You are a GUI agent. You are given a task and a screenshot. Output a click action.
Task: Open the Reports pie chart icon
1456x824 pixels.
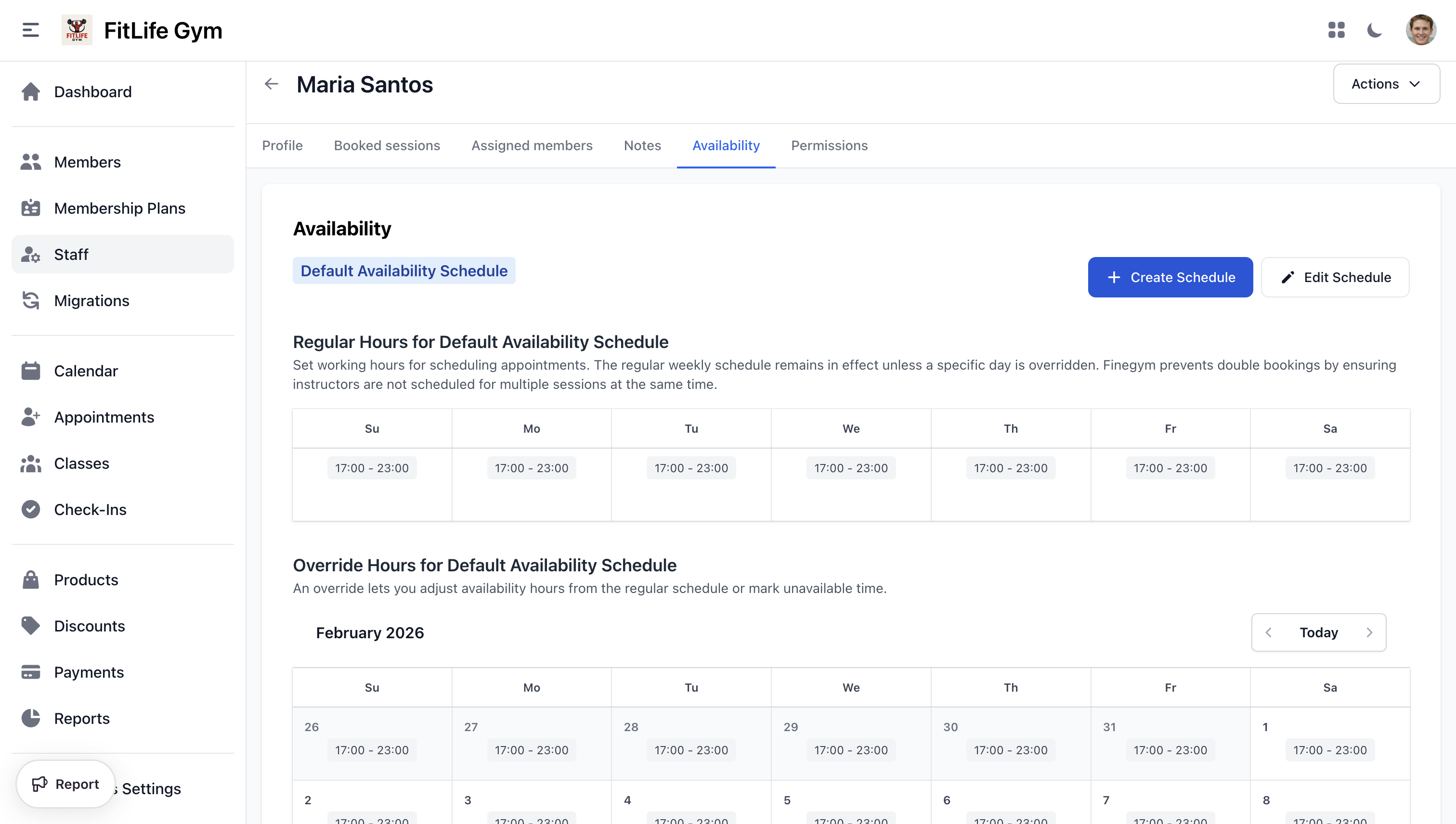(x=30, y=718)
